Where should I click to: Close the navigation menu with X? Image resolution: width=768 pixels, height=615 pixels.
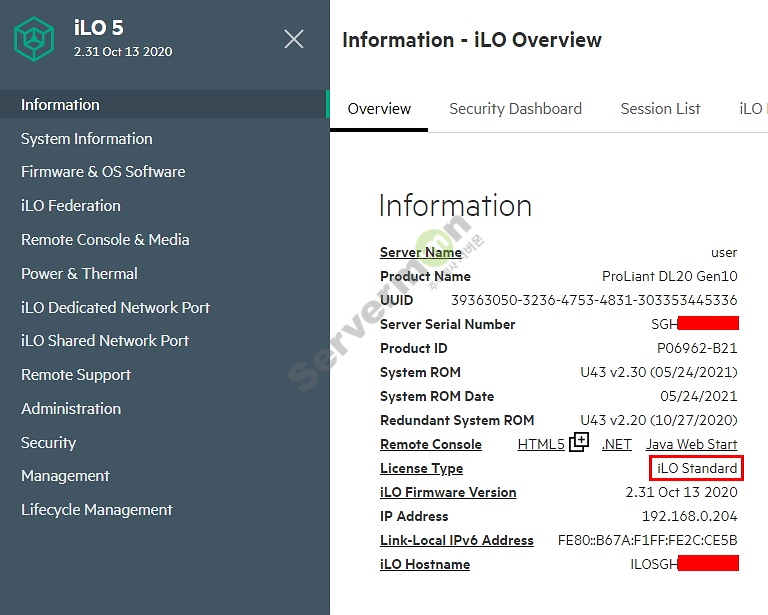[294, 39]
